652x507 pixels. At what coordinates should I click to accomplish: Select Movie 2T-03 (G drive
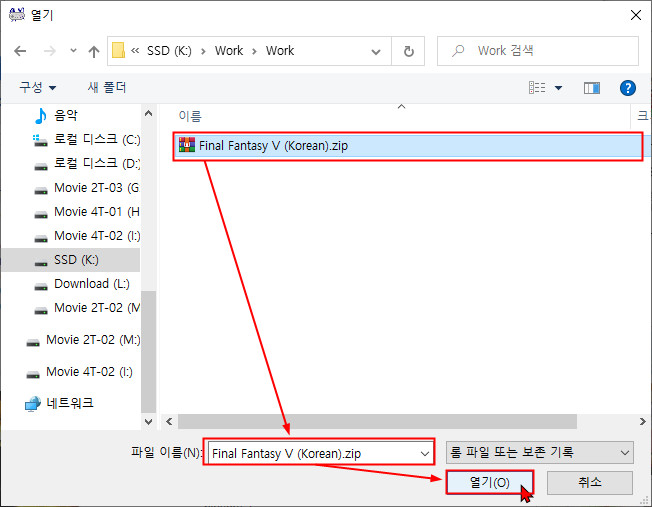pos(96,188)
